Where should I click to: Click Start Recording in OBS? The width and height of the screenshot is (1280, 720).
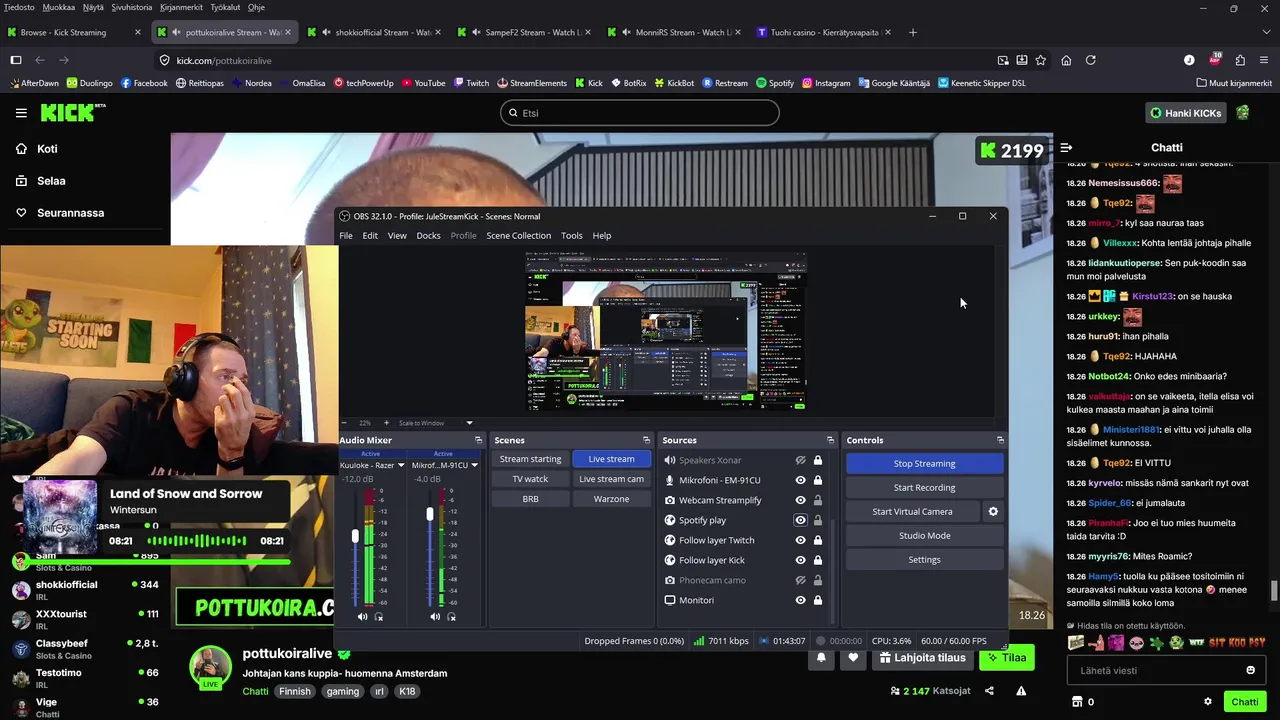pos(924,487)
